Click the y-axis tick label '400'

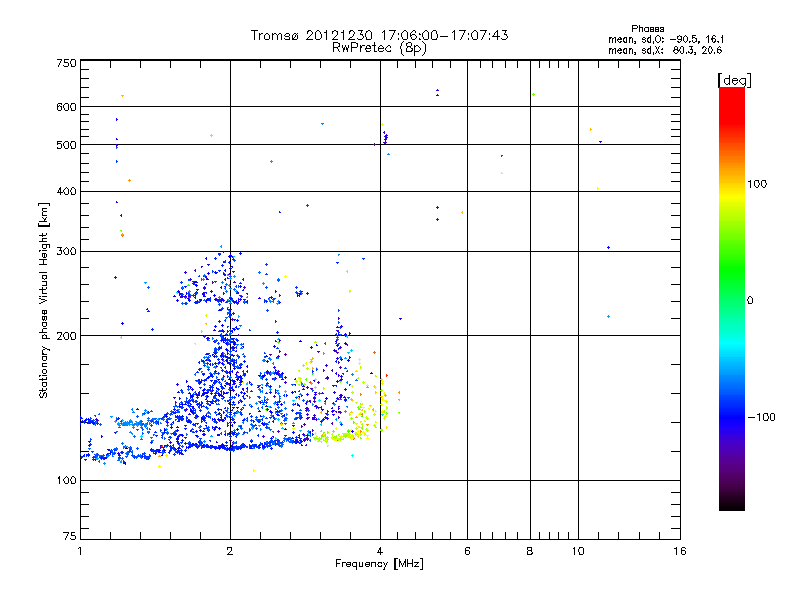[66, 192]
